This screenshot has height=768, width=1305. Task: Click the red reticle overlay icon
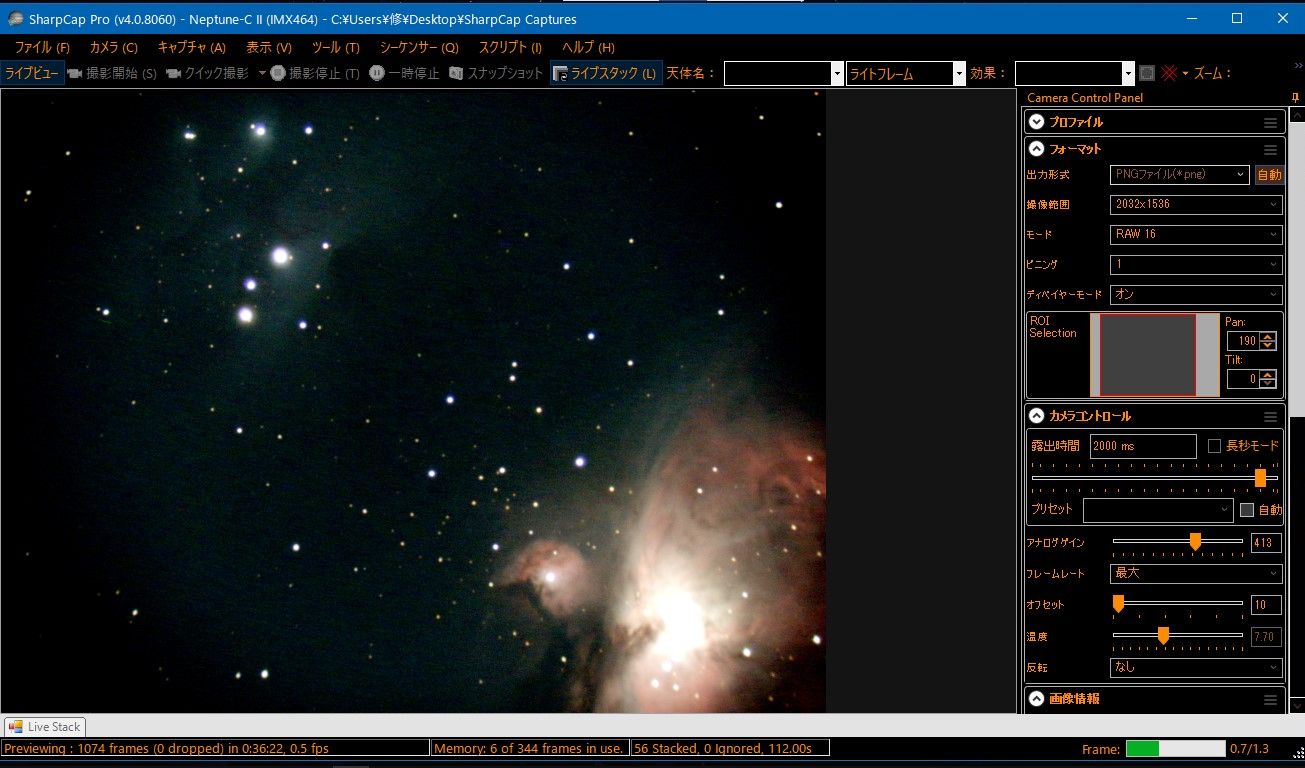(1168, 73)
